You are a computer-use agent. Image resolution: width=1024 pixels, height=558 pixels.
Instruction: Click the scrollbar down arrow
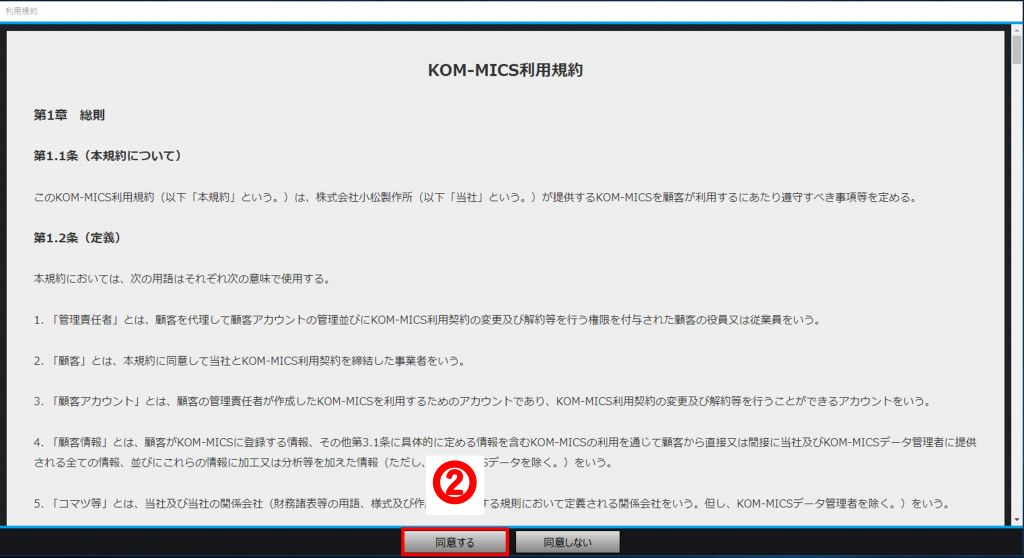tap(1017, 519)
